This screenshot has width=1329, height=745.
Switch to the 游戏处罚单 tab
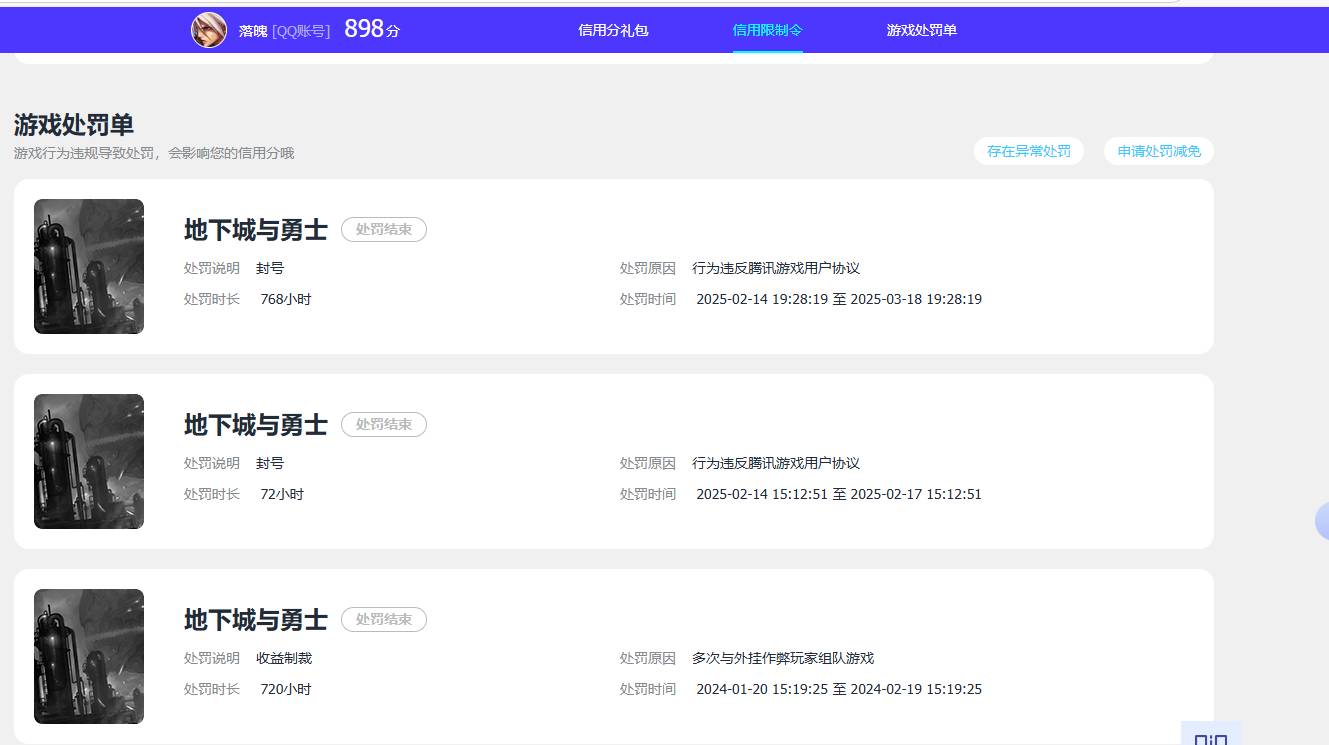tap(920, 30)
